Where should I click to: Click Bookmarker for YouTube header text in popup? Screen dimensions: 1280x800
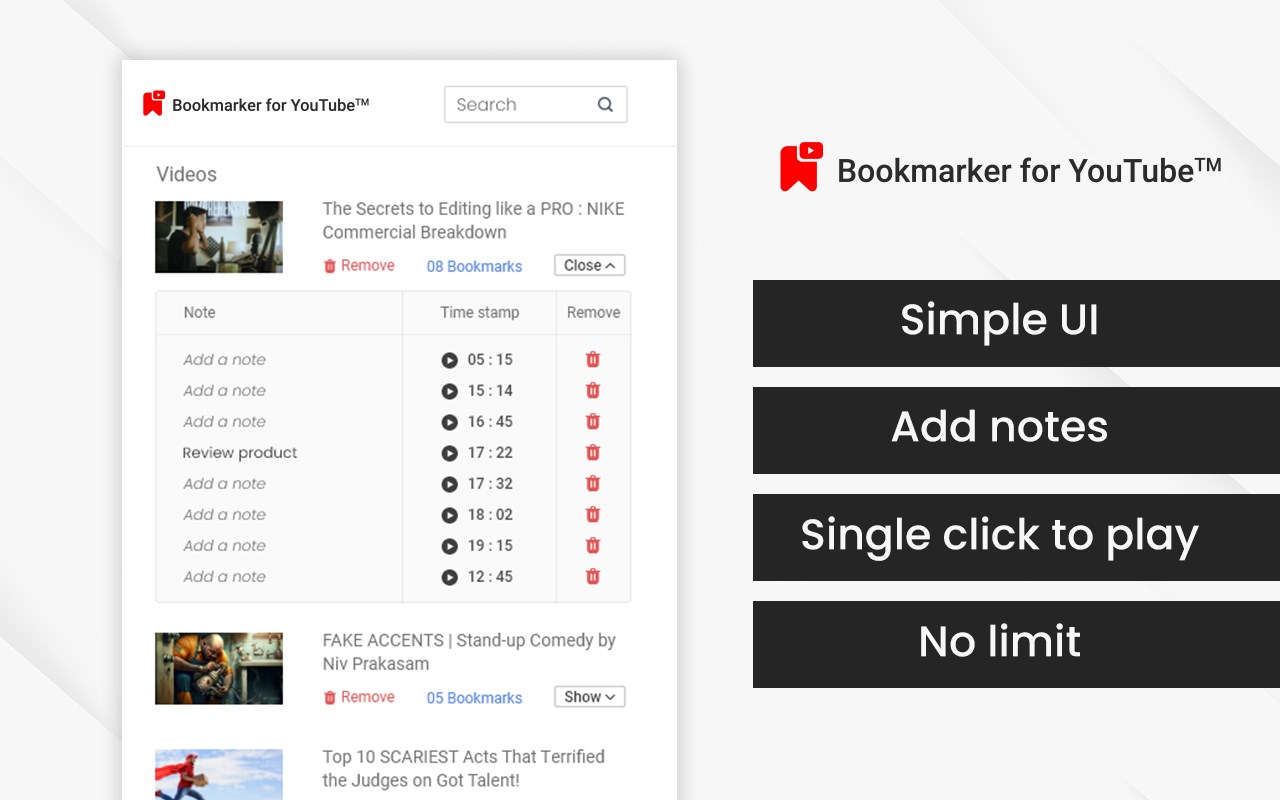[271, 104]
